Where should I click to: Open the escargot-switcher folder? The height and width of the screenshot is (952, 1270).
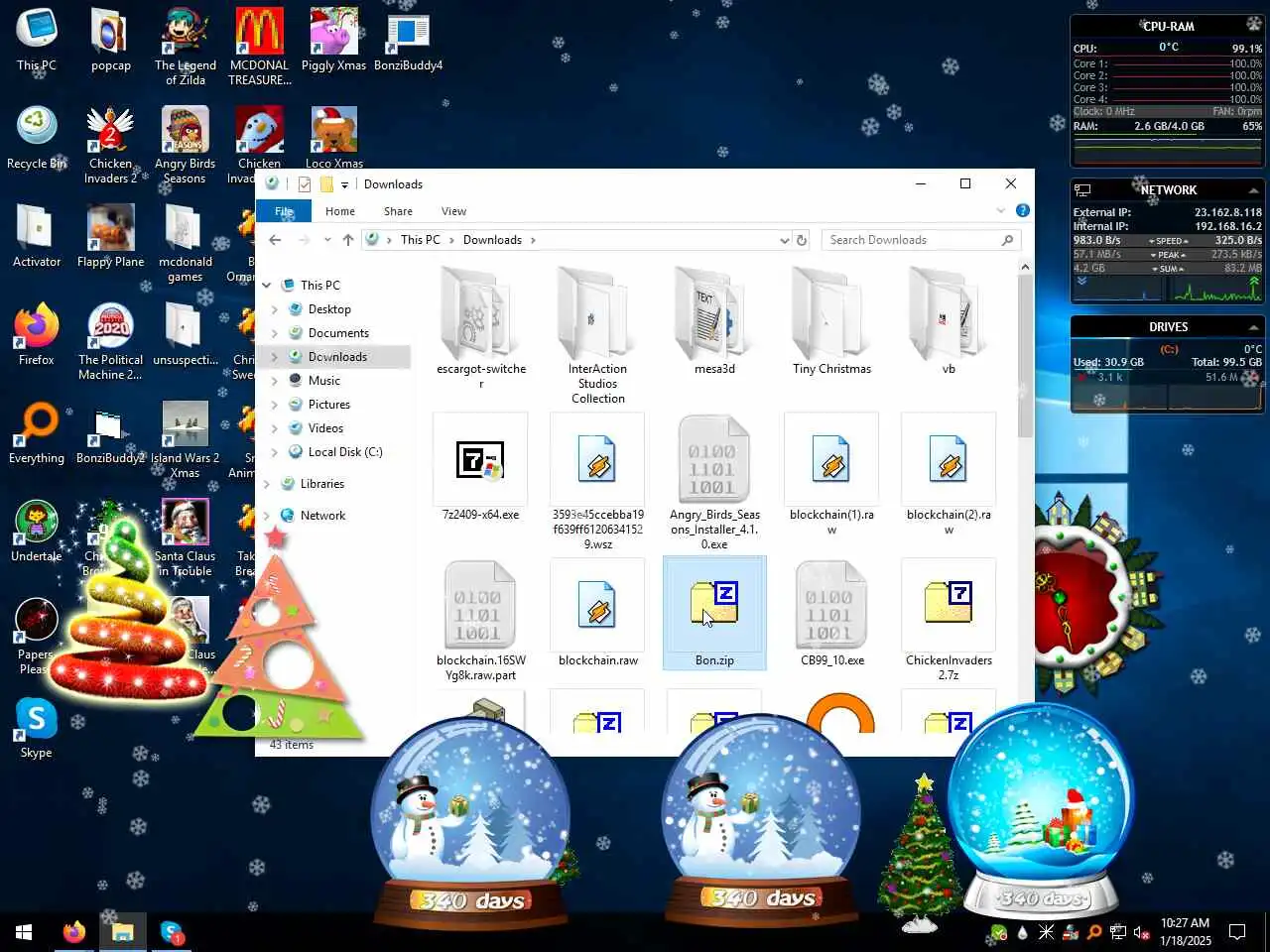(481, 327)
